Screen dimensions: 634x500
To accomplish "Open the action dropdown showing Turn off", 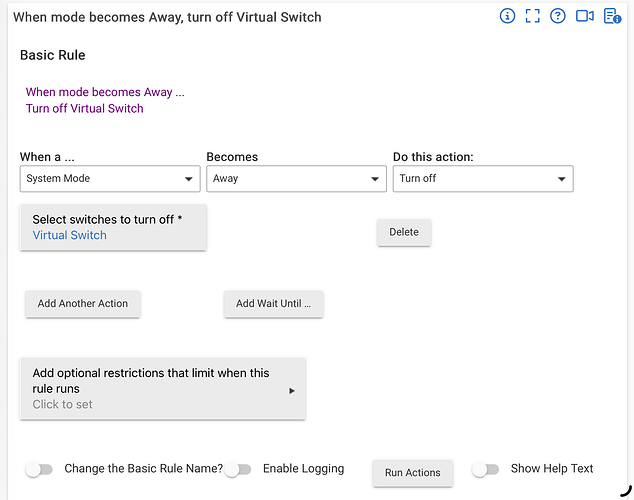I will [482, 179].
